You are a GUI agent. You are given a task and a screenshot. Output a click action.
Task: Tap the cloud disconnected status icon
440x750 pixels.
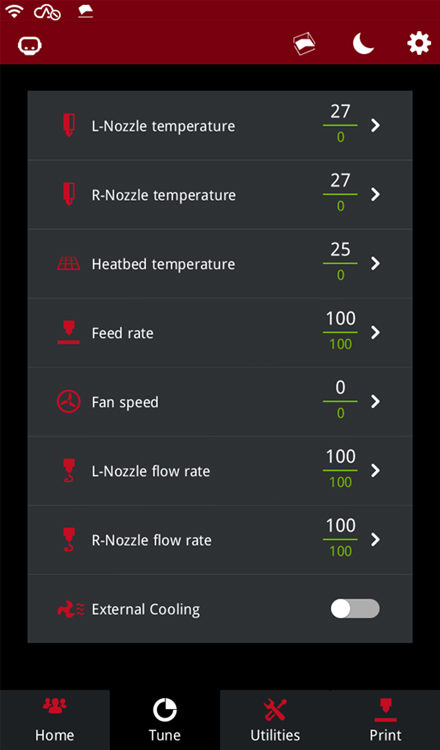point(47,12)
